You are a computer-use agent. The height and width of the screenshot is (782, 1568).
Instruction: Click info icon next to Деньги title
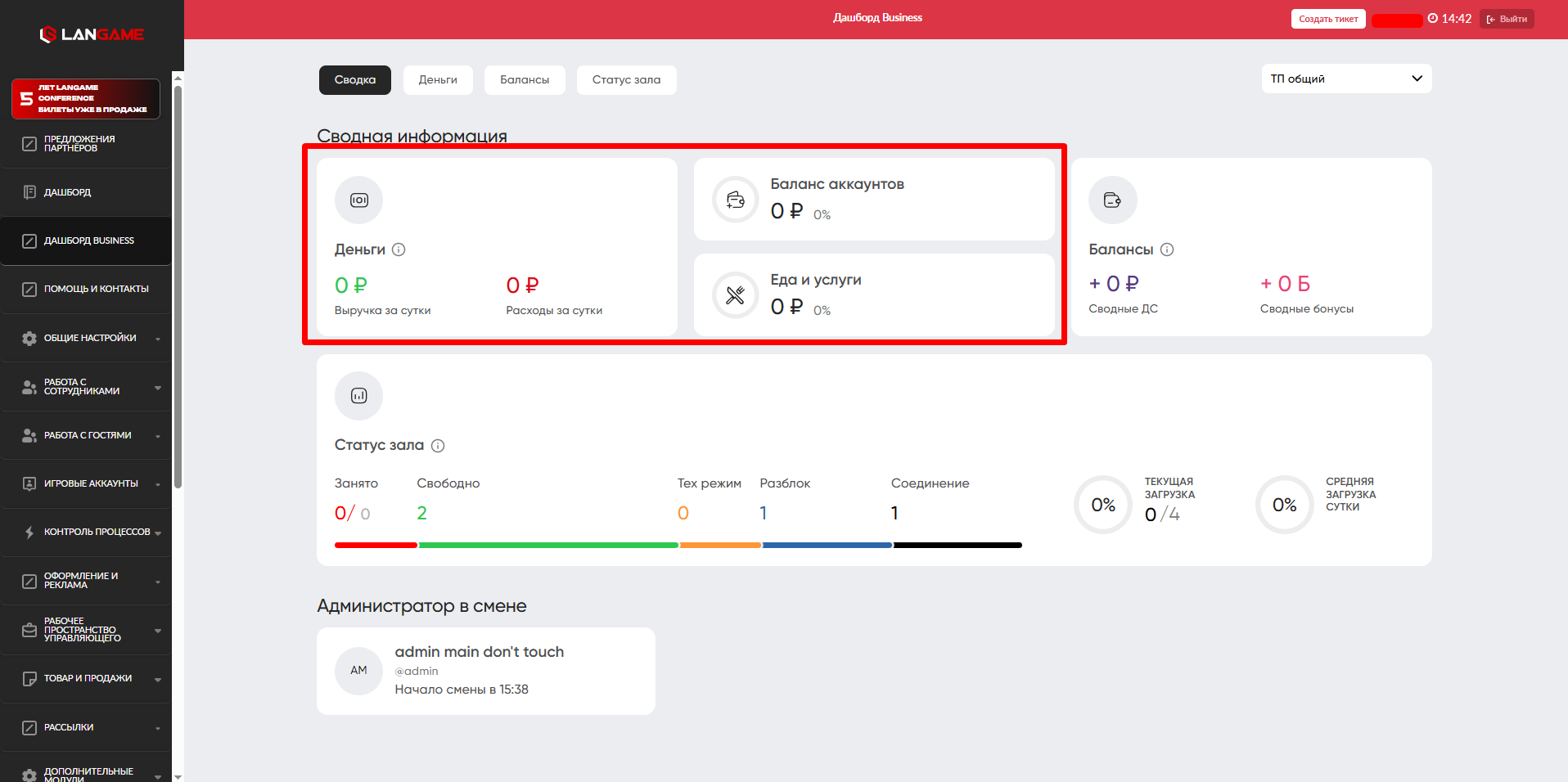(x=399, y=249)
